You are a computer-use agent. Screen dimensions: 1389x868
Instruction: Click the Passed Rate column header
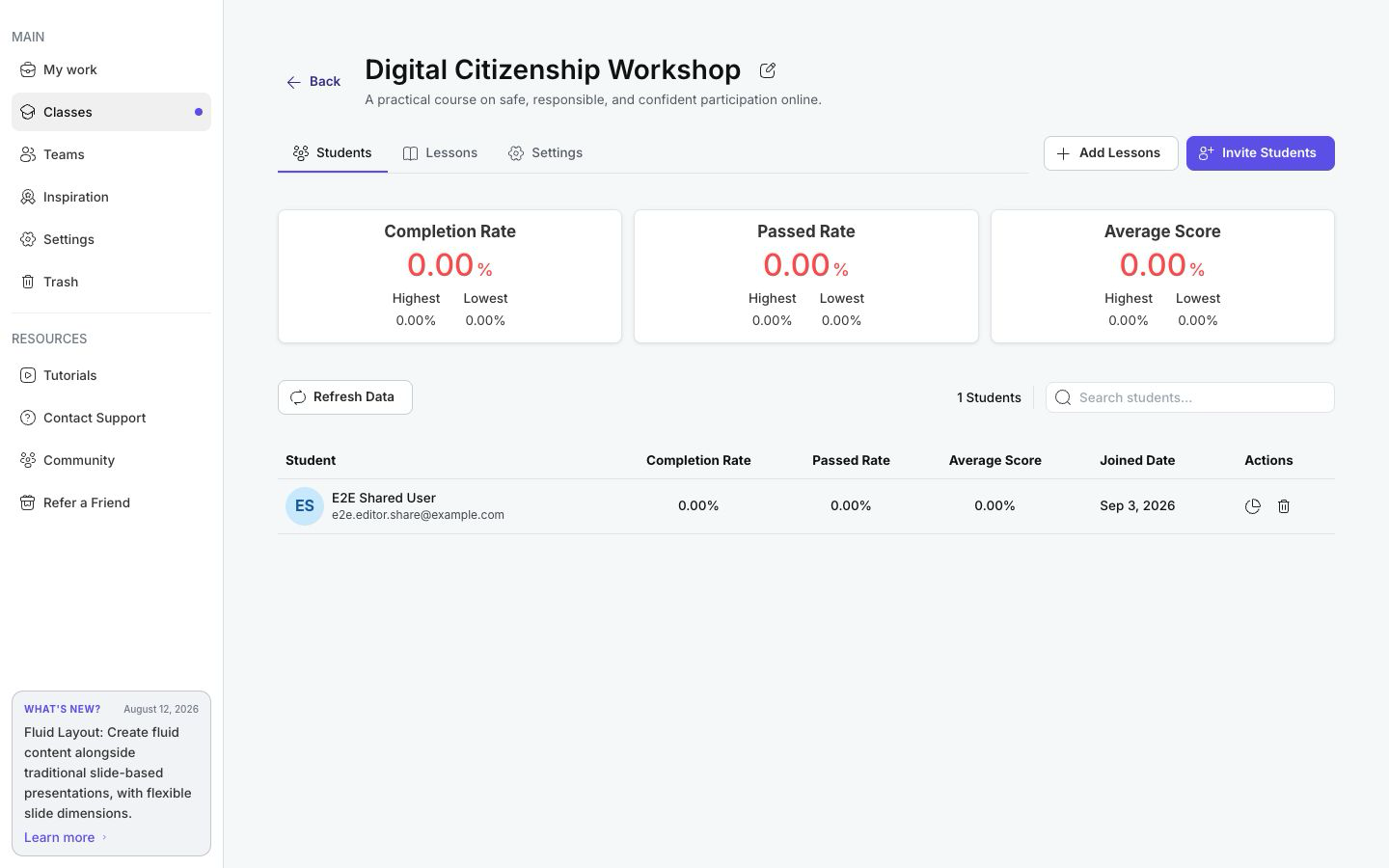[851, 460]
